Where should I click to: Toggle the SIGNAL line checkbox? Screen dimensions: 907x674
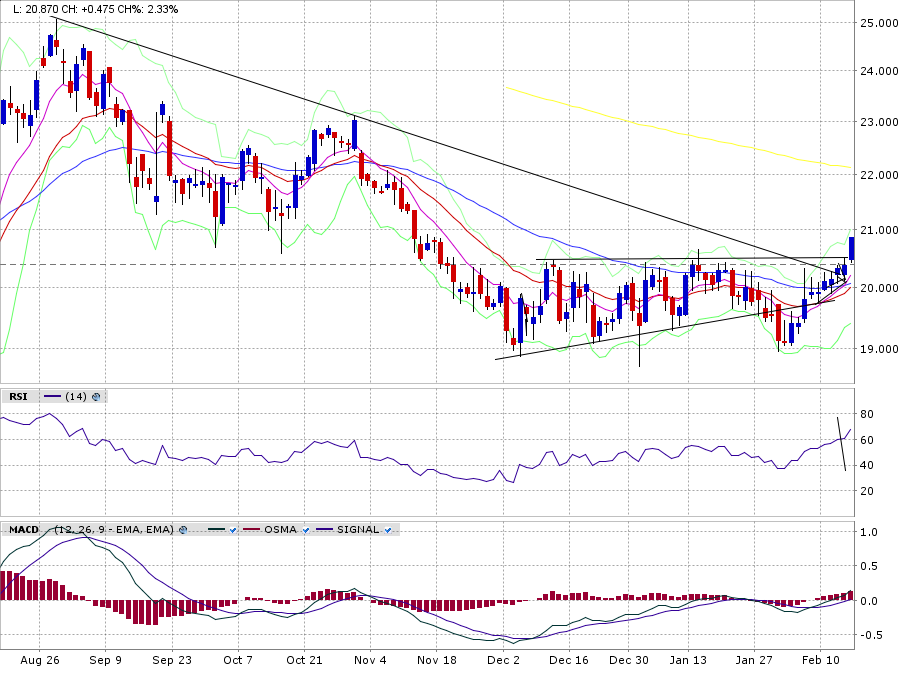click(x=388, y=530)
